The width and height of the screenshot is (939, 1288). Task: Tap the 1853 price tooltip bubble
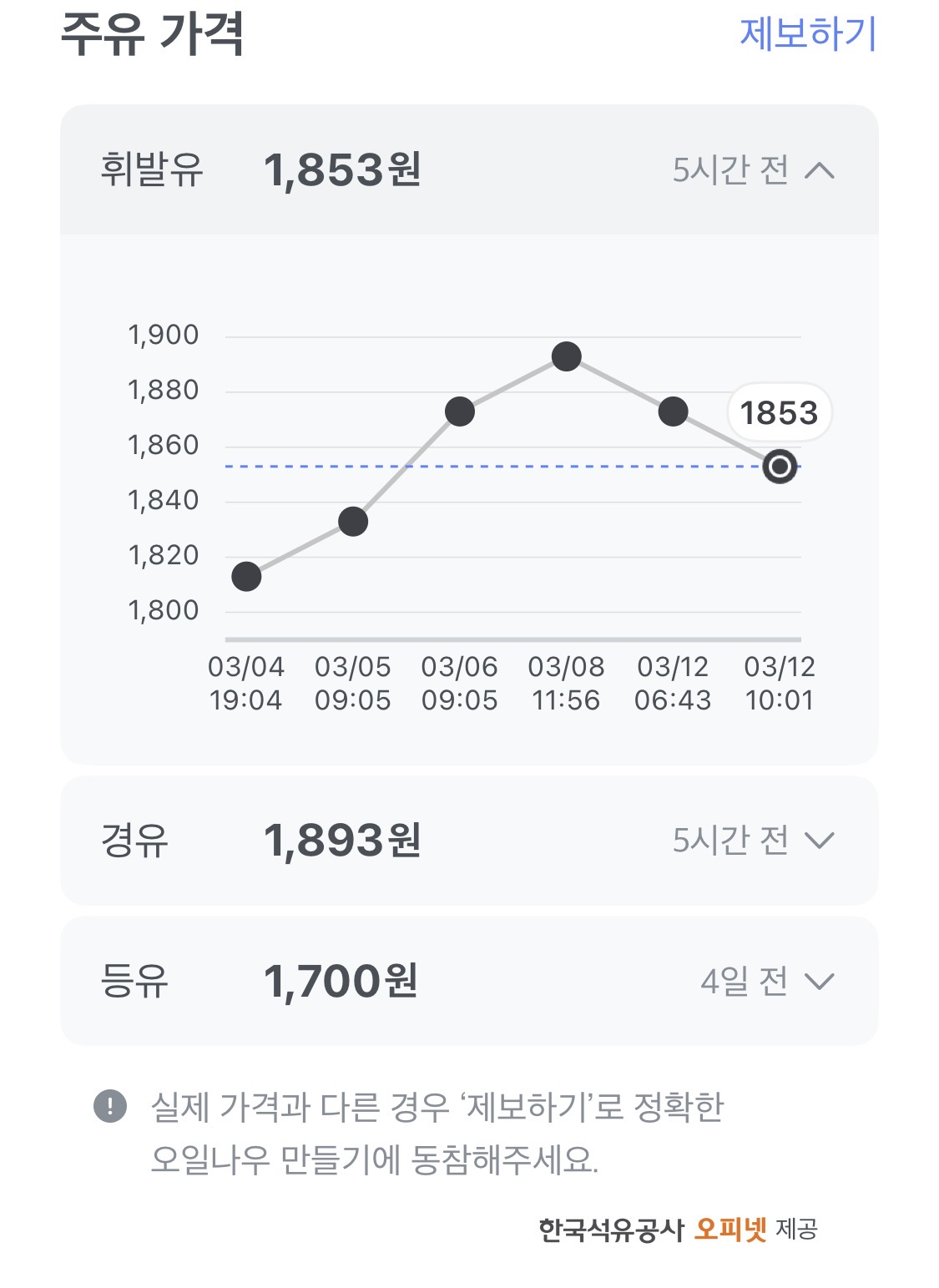click(x=780, y=412)
